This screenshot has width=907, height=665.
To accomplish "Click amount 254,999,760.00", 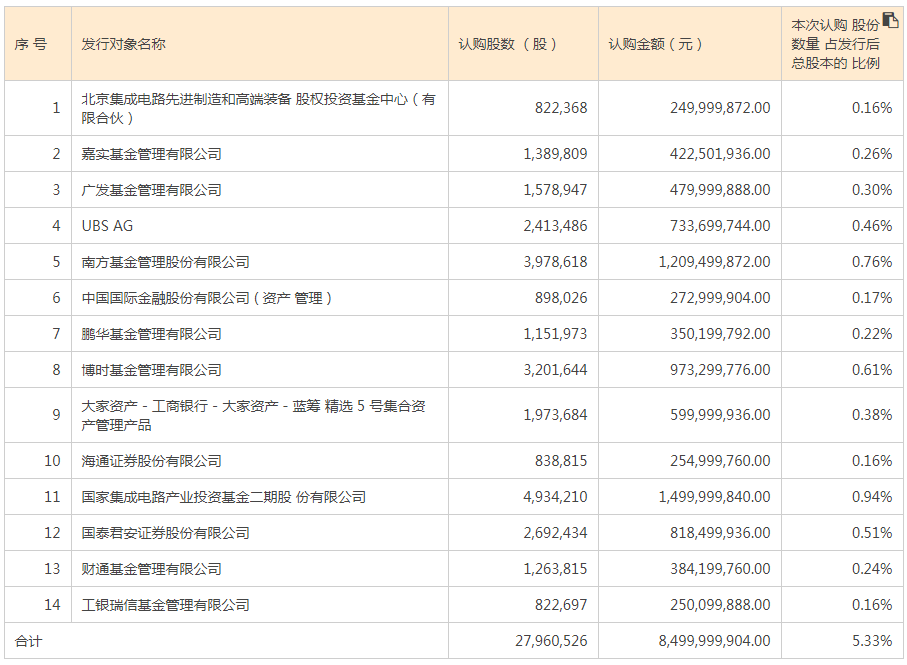I will point(720,461).
